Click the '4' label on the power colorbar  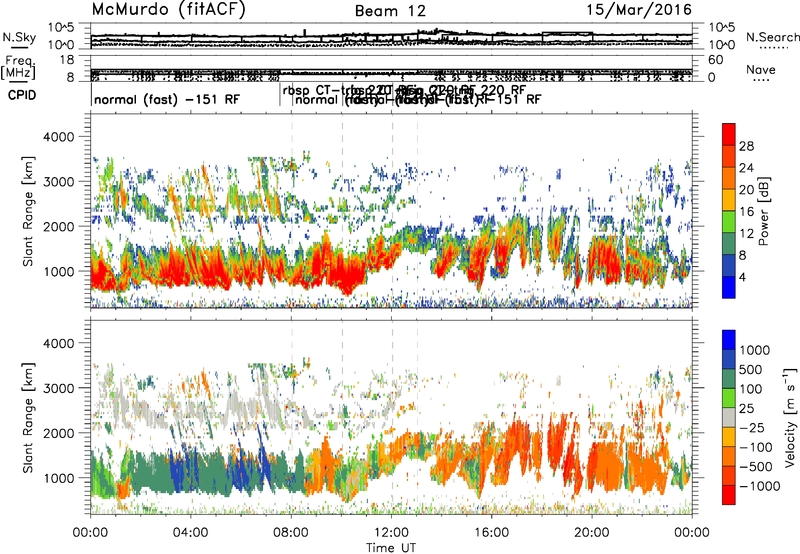pos(743,277)
